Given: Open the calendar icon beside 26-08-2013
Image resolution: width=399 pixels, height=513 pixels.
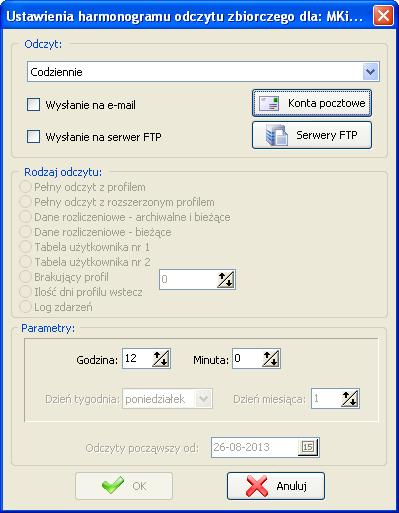Looking at the screenshot, I should (308, 447).
